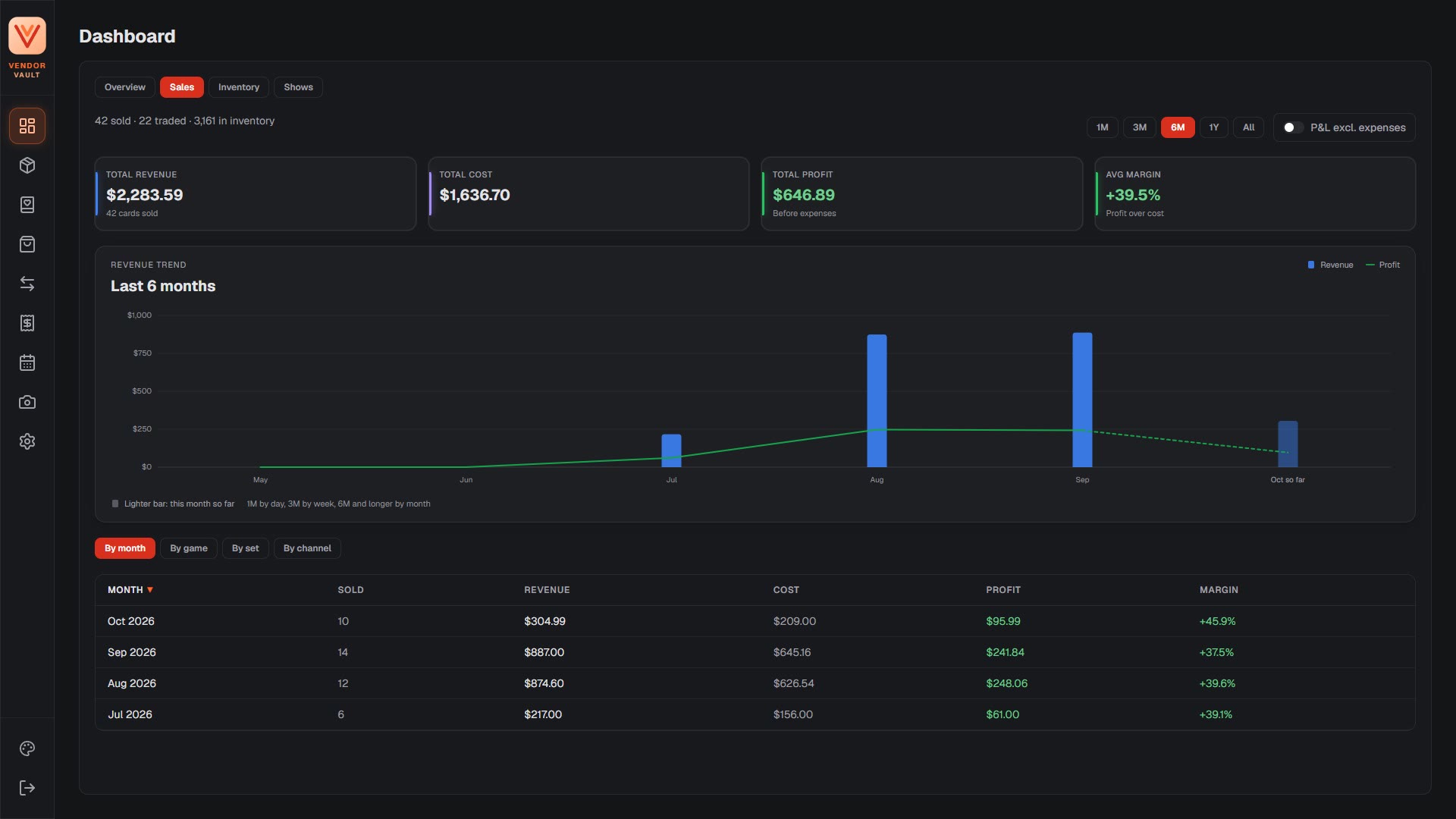Screen dimensions: 1456x819
Task: Open the shopping bag icon in sidebar
Action: click(x=27, y=244)
